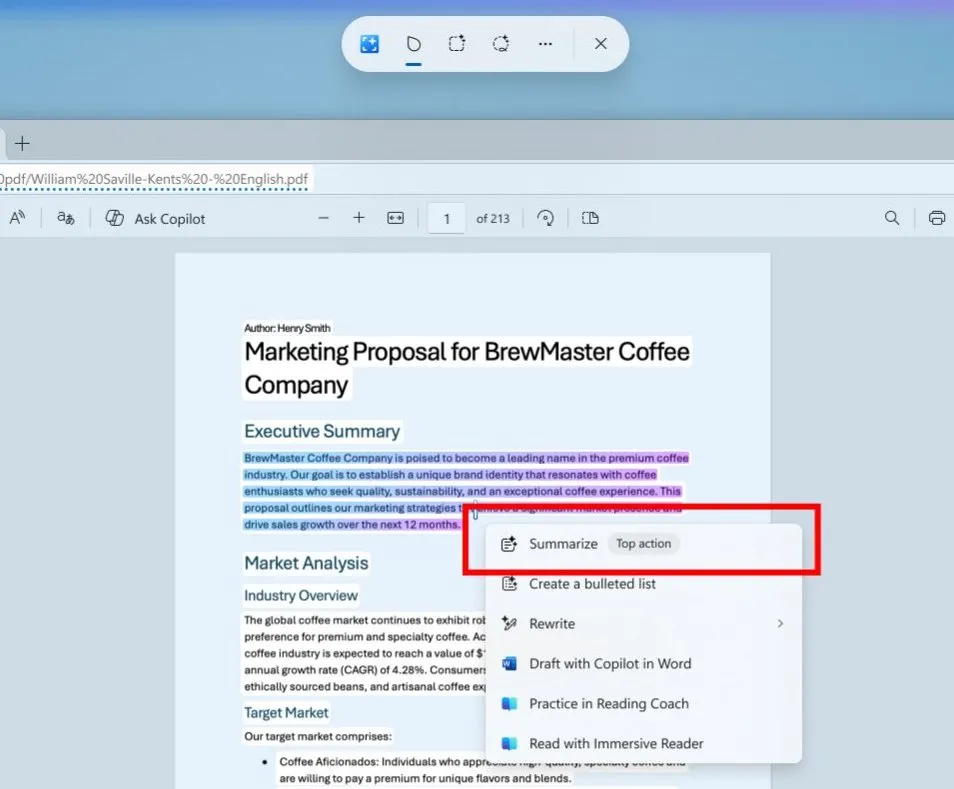
Task: Rotate the PDF page
Action: [x=546, y=218]
